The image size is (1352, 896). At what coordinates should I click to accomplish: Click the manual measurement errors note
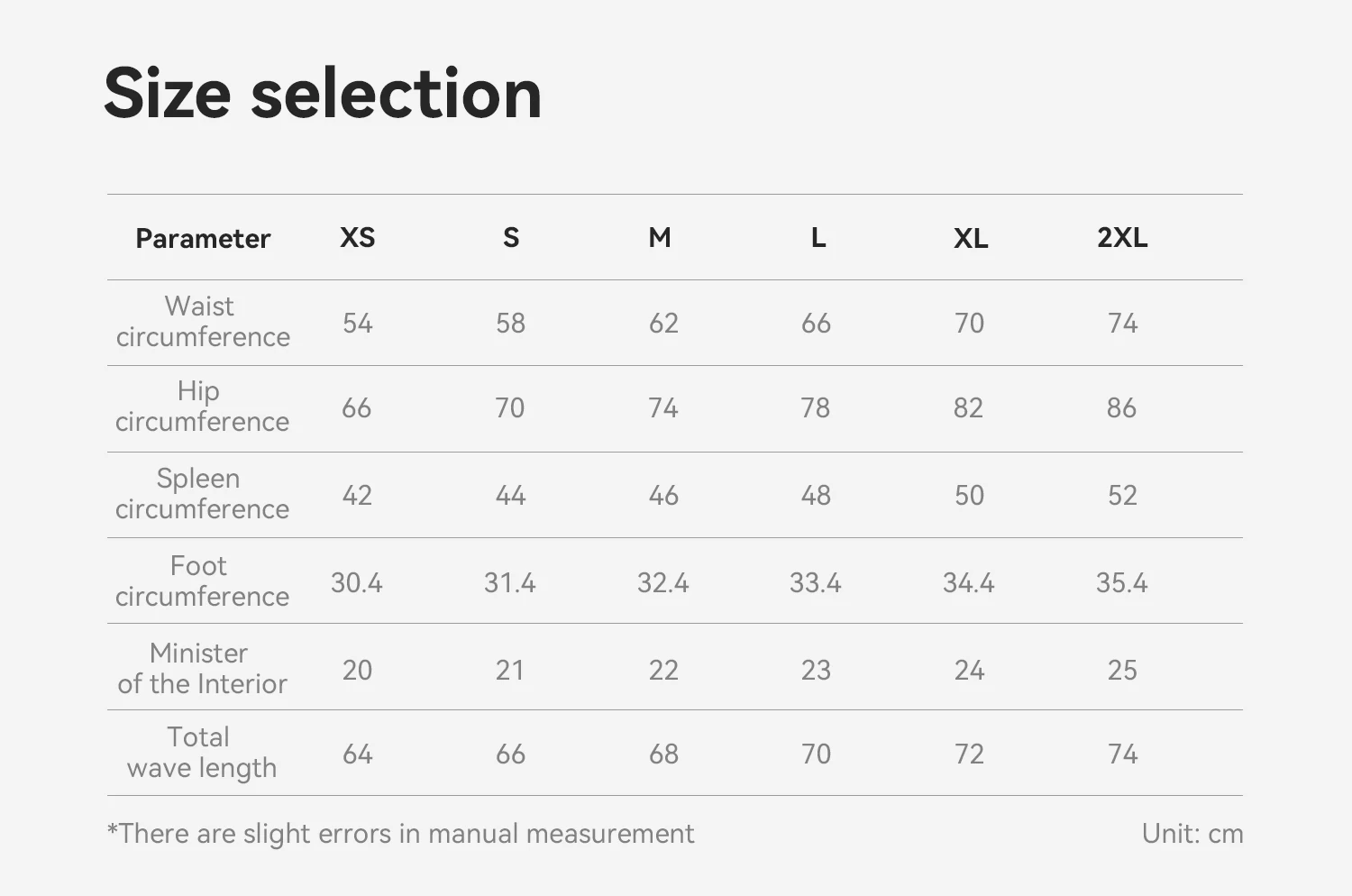(400, 834)
